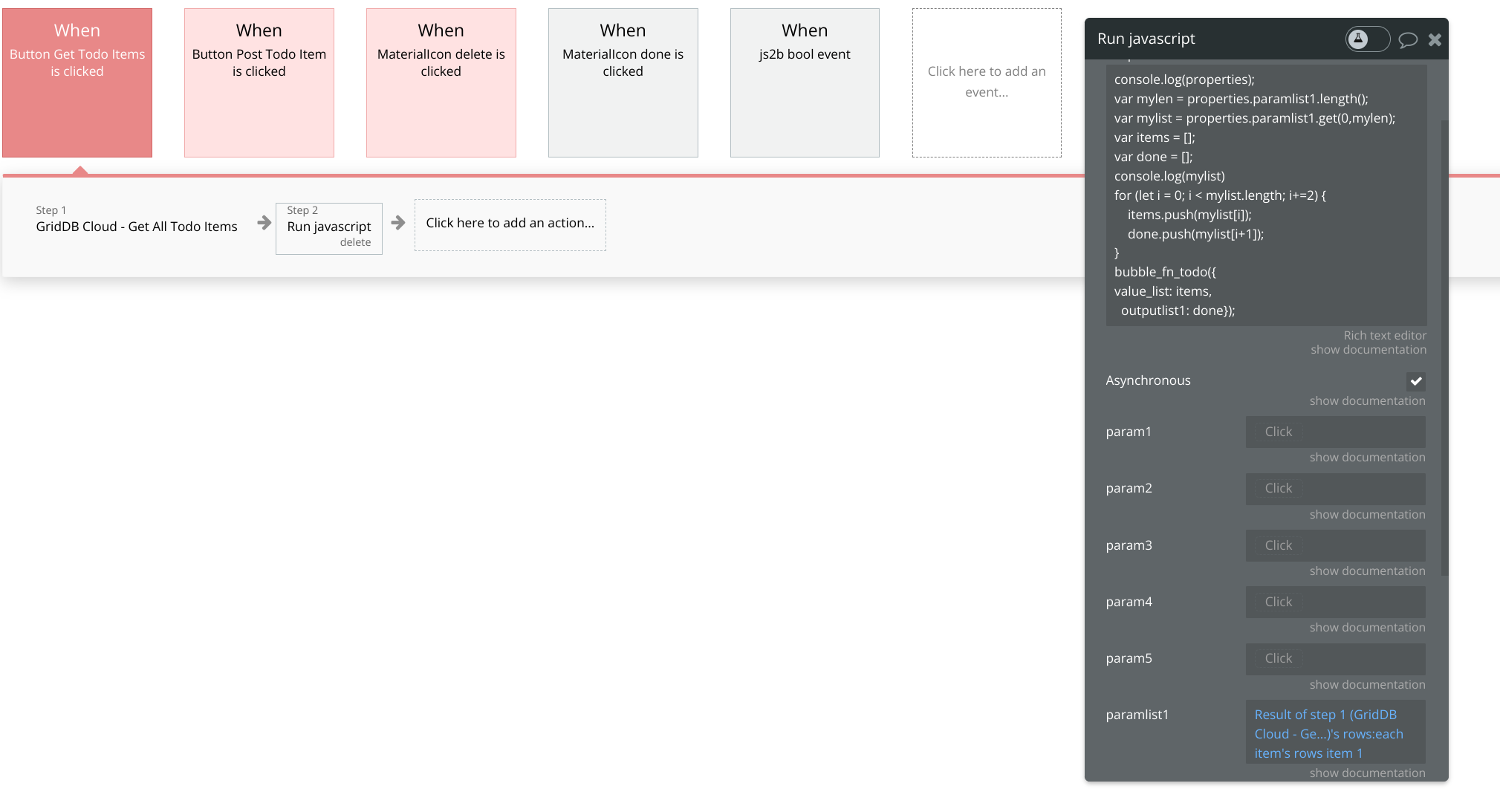Click here to add an event

point(986,82)
